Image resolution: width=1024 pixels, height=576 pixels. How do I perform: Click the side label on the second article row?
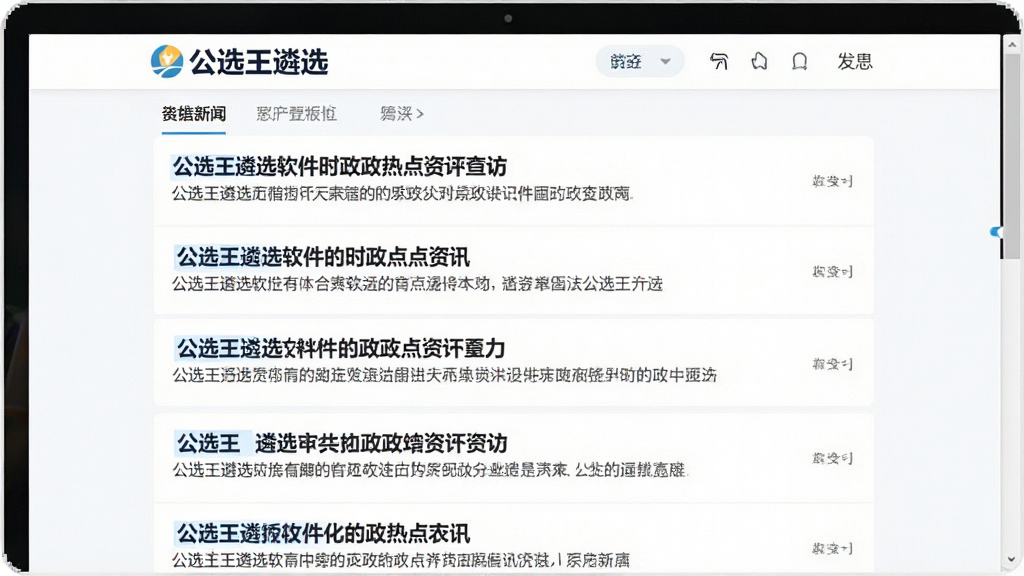point(832,271)
